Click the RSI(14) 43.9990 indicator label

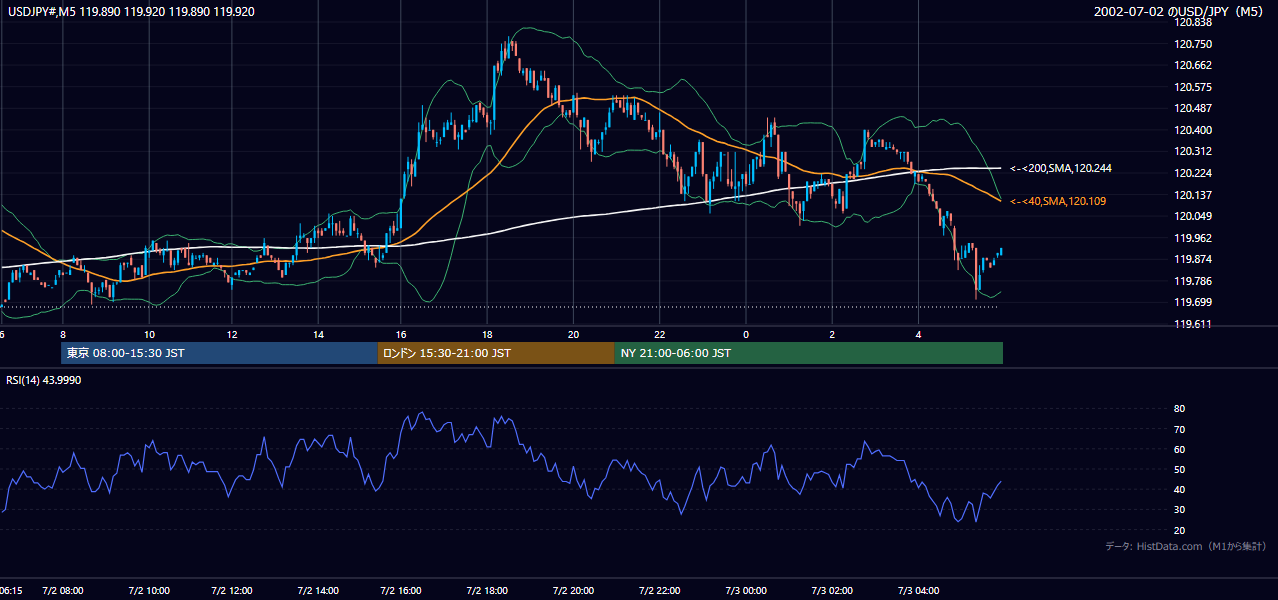pos(43,379)
